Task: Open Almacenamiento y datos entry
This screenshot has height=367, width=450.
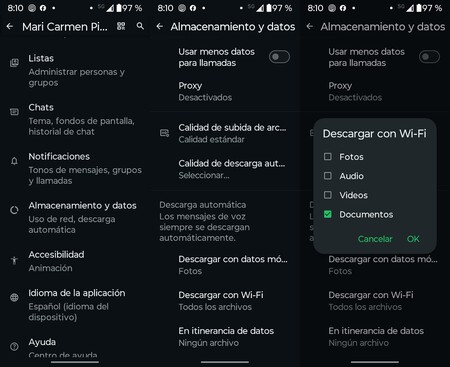Action: [75, 217]
